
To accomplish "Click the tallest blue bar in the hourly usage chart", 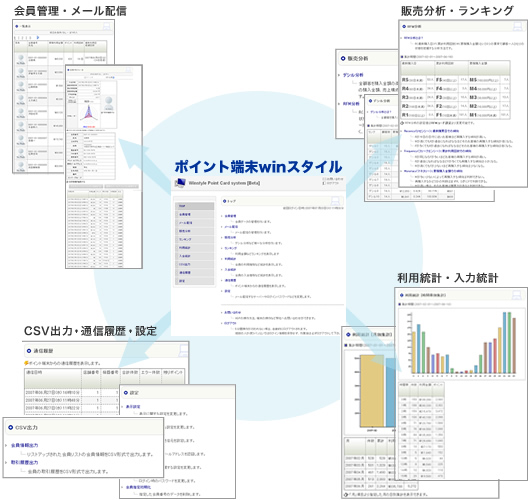I will point(505,342).
